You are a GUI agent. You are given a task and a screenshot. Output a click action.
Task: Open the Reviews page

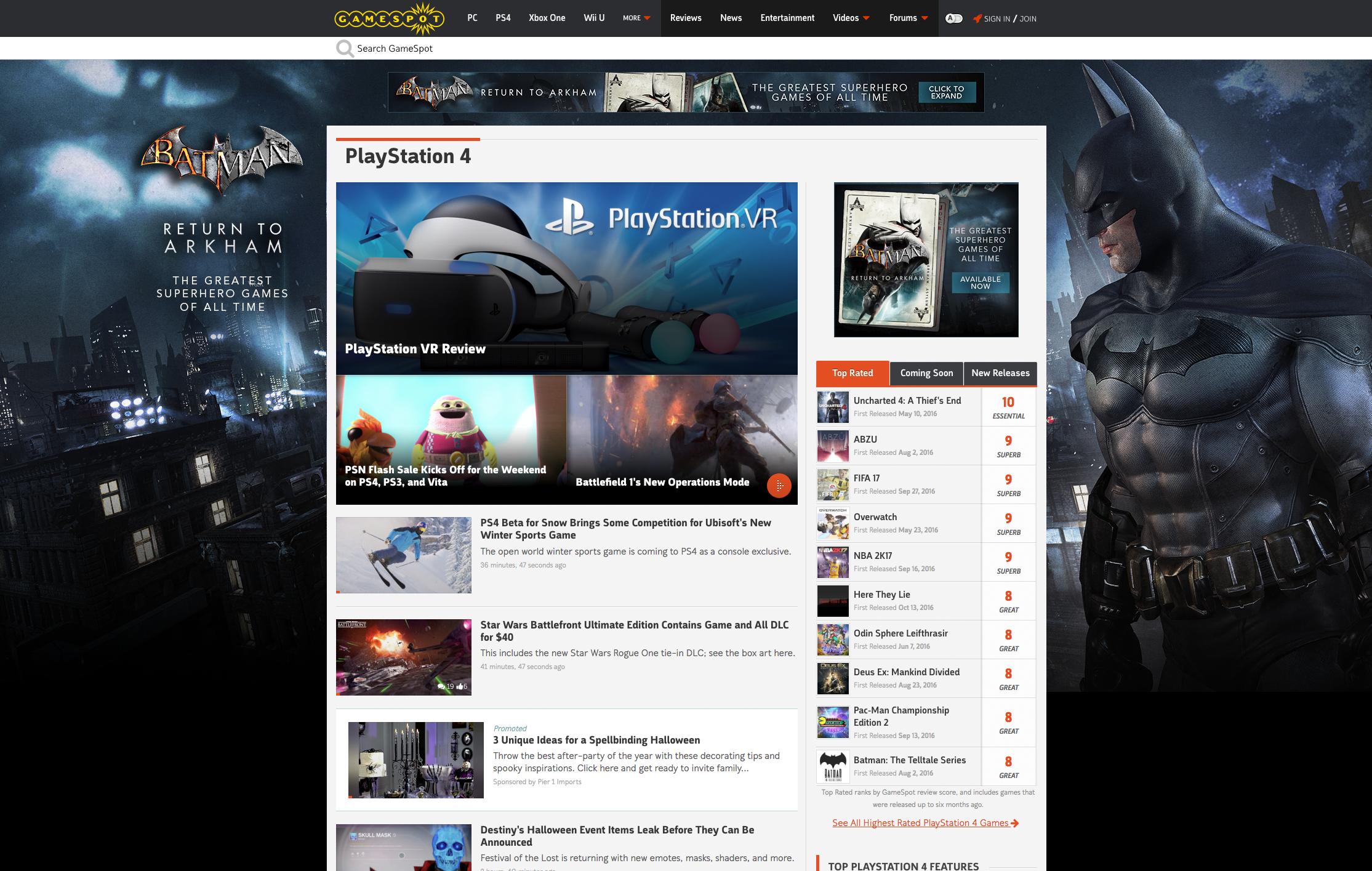click(686, 18)
